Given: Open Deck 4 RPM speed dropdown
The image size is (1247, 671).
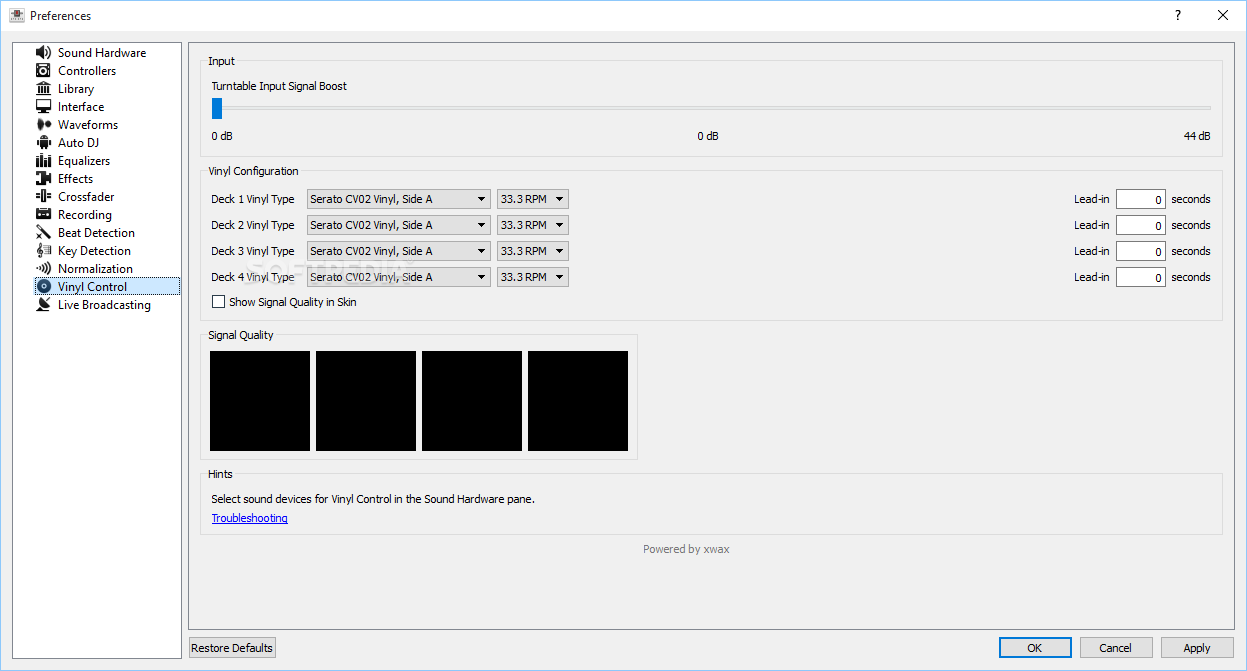Looking at the screenshot, I should click(533, 277).
